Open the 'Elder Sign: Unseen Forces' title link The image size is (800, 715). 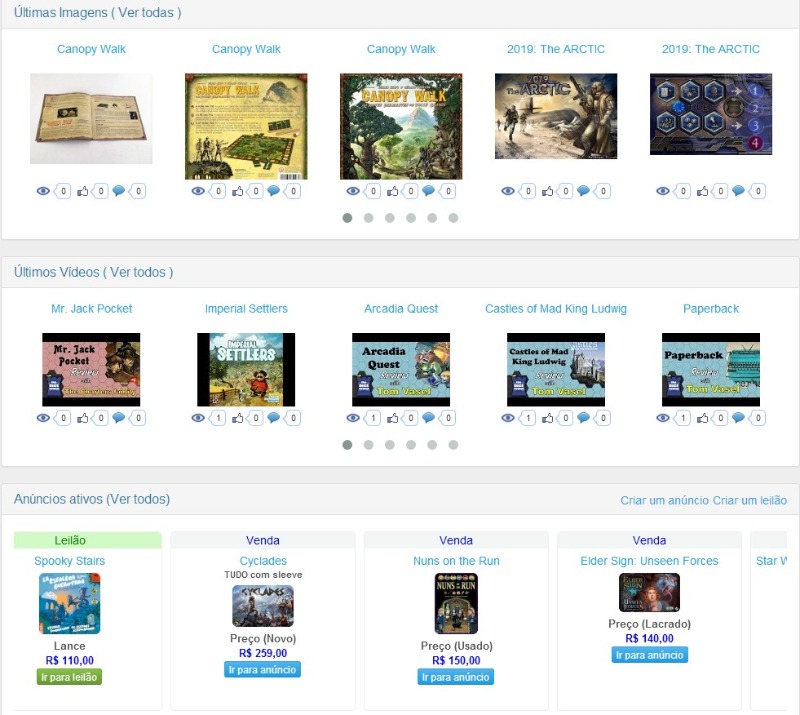(649, 561)
